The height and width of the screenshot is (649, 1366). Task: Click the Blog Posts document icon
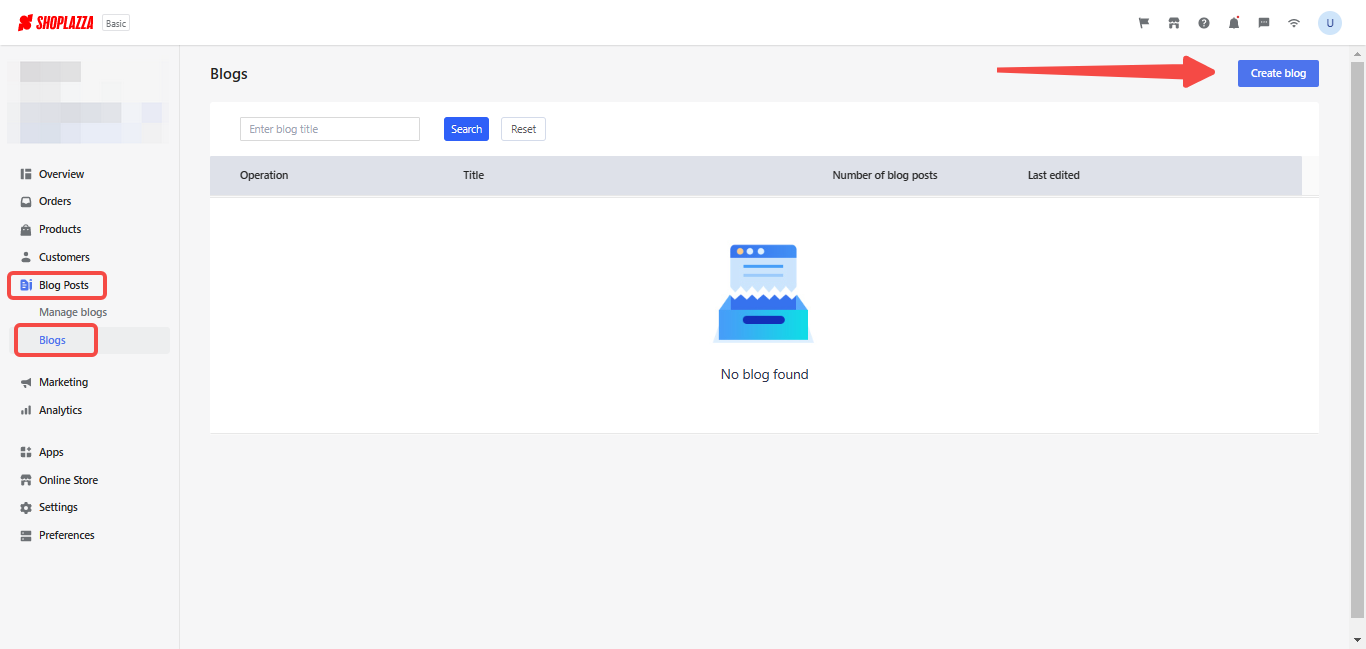(x=26, y=285)
